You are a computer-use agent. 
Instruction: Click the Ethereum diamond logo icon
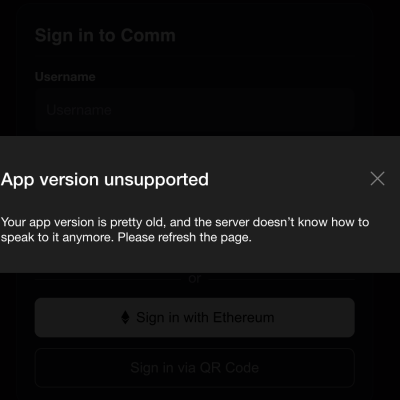(x=125, y=318)
